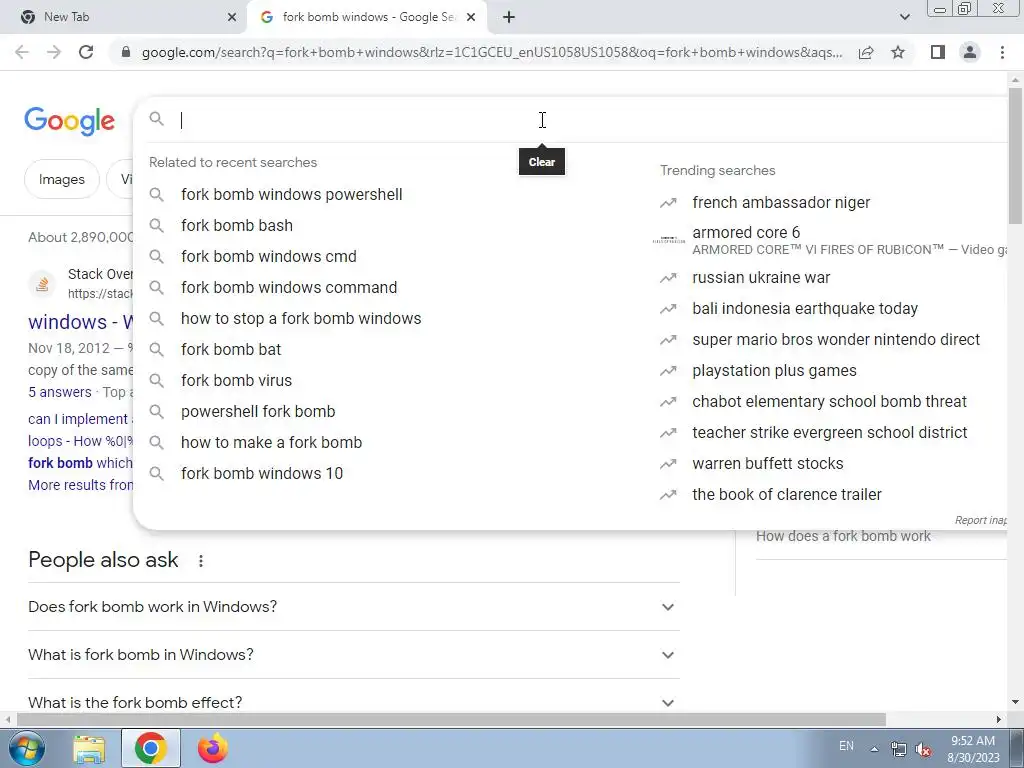Click Report inappropriate predictions link
The image size is (1024, 768).
click(980, 520)
